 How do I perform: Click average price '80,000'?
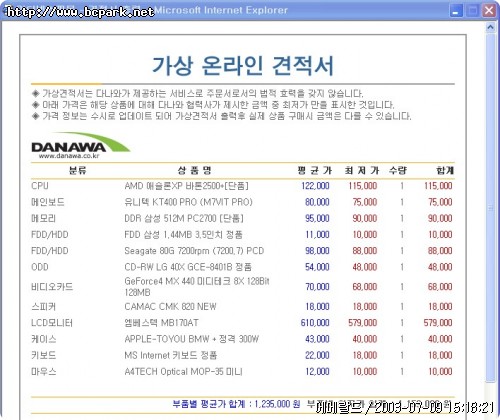click(x=317, y=202)
